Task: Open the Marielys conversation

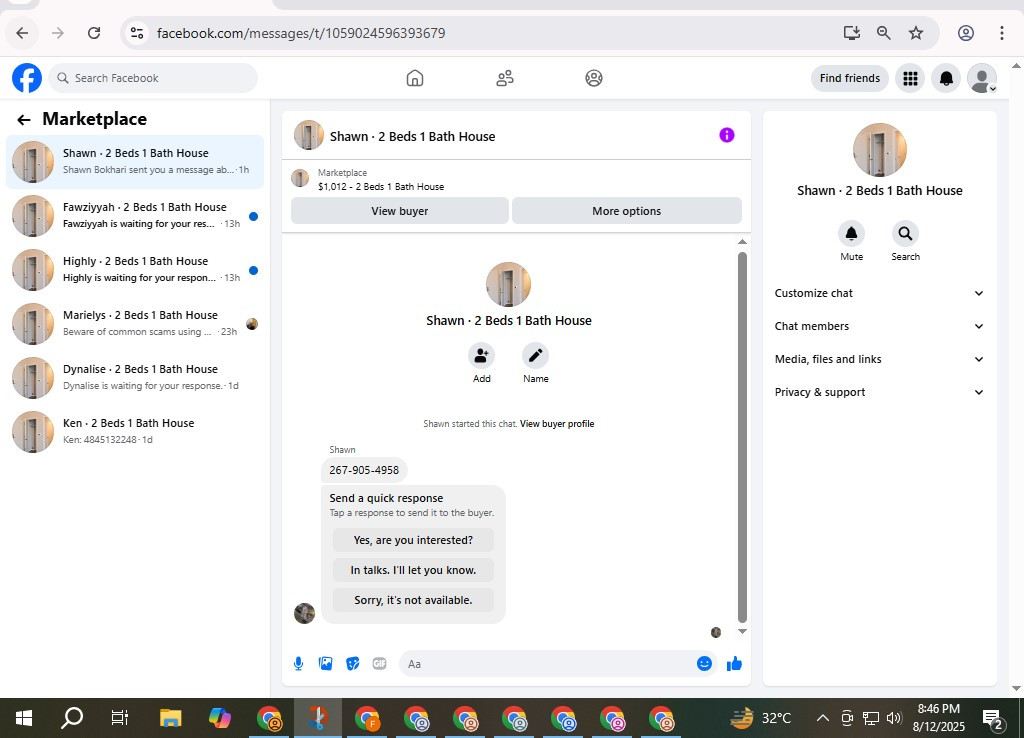Action: click(135, 324)
